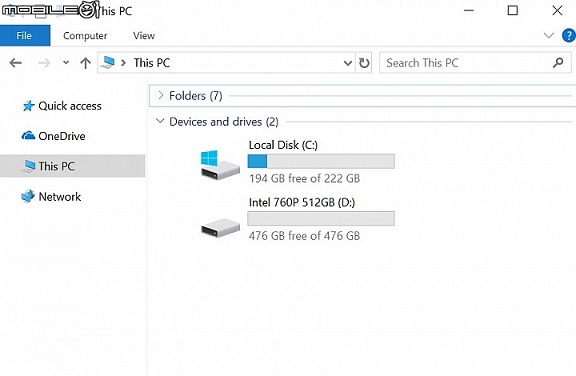Go up one folder level
576x376 pixels.
[x=85, y=63]
